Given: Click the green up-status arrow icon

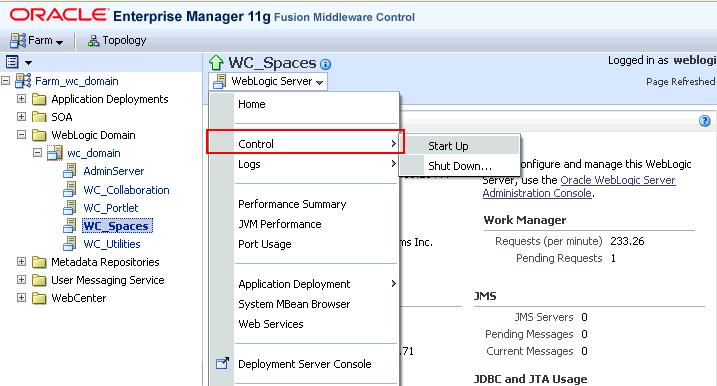Looking at the screenshot, I should coord(216,63).
